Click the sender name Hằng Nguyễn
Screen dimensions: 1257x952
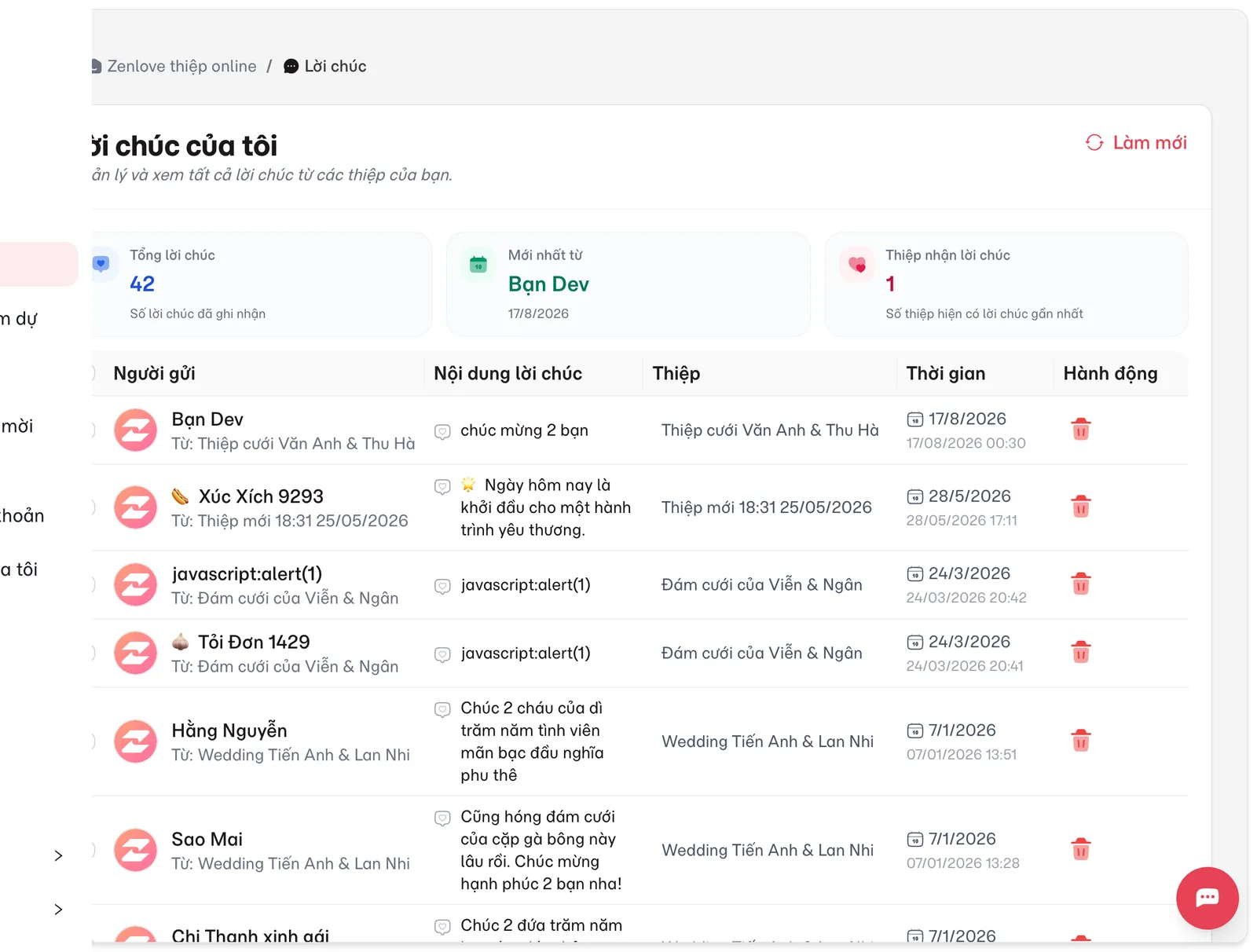229,730
